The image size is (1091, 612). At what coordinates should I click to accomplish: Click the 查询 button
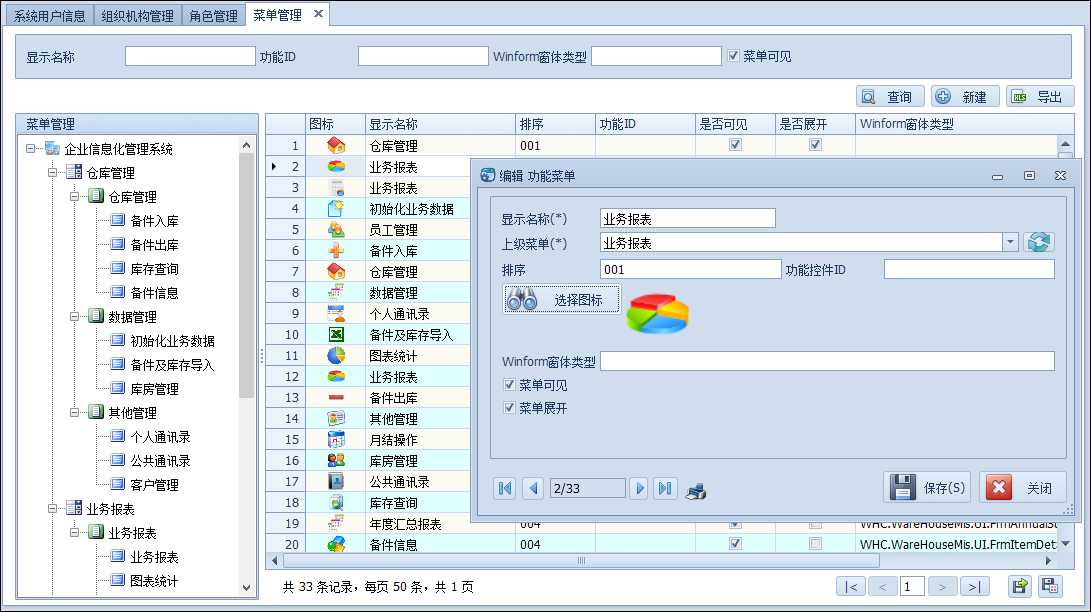point(890,97)
